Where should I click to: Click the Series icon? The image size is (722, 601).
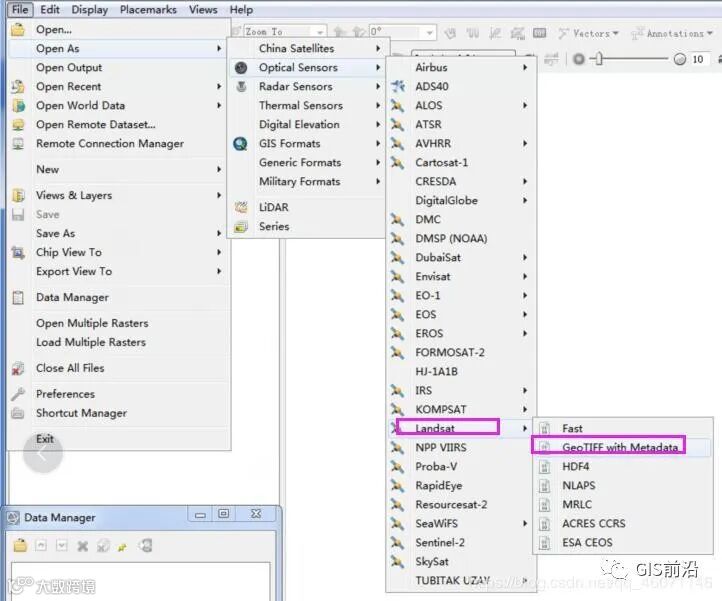point(241,227)
